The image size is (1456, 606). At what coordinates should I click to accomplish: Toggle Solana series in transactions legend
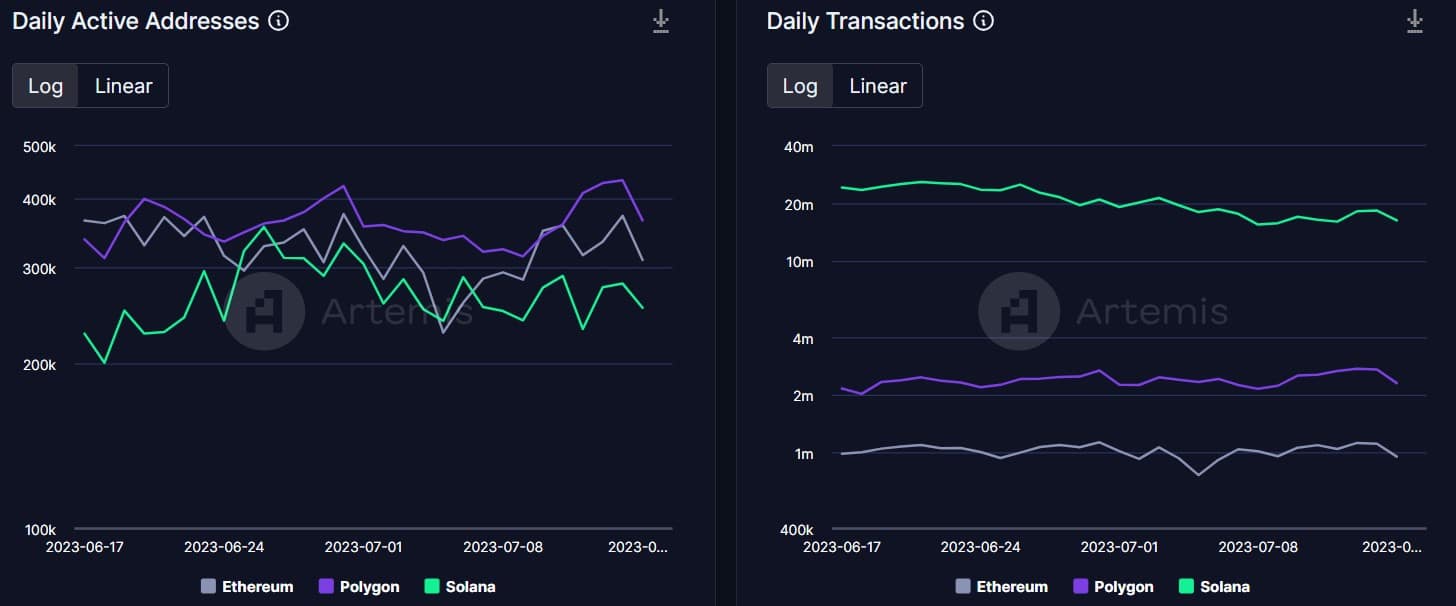(x=1215, y=587)
